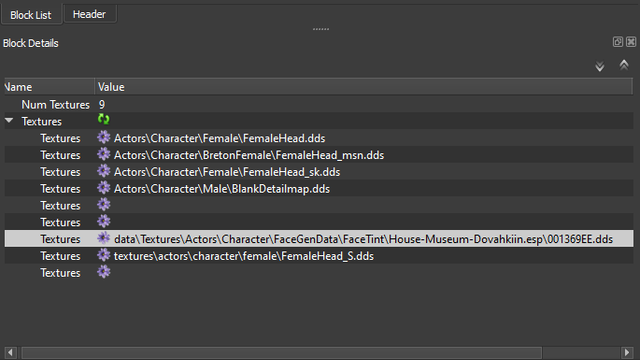640x360 pixels.
Task: Expand all rows with double-down chevron
Action: tap(600, 66)
